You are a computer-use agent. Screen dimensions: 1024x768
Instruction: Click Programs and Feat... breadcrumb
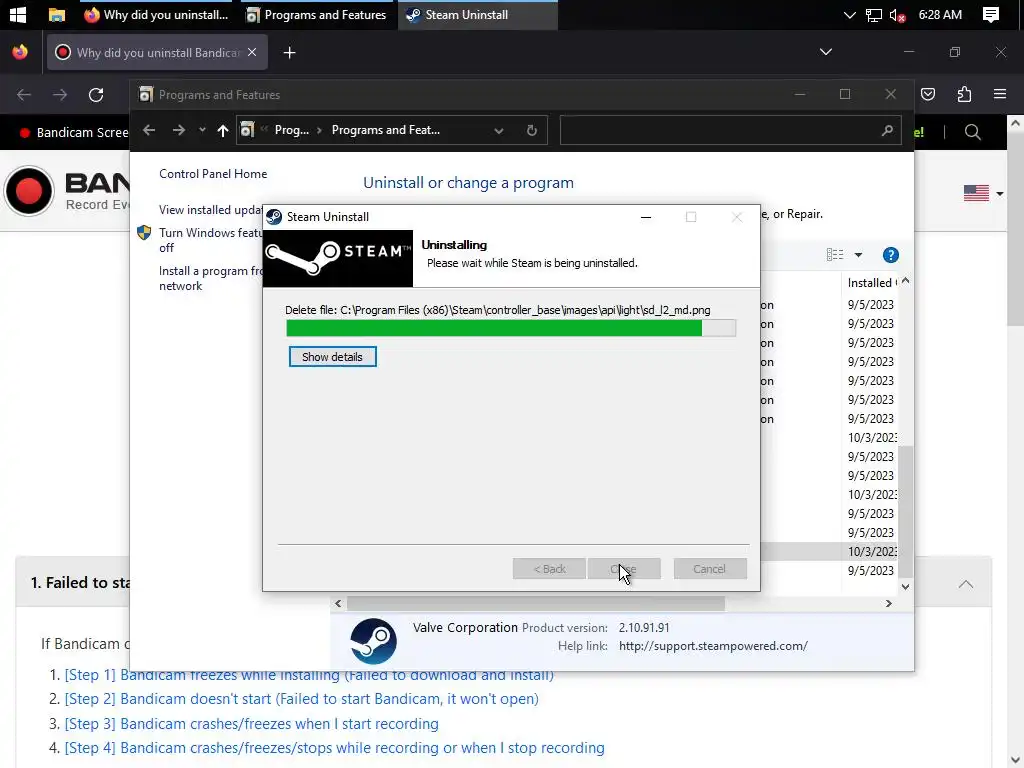[x=385, y=130]
